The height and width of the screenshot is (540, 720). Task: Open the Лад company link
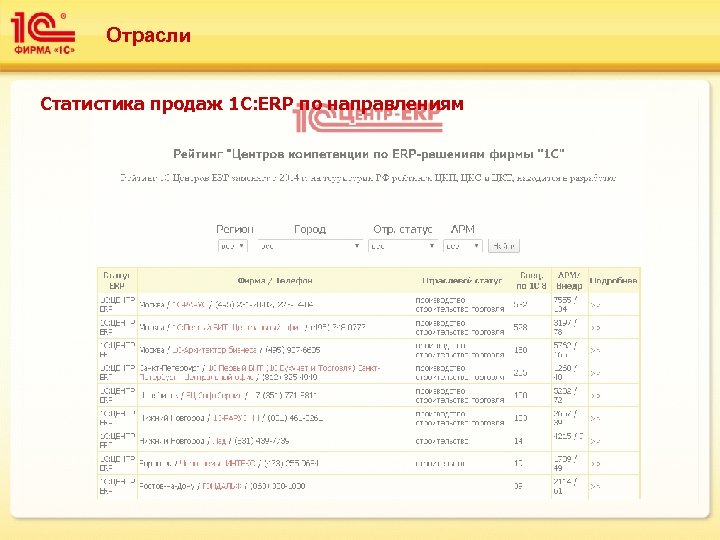(220, 441)
